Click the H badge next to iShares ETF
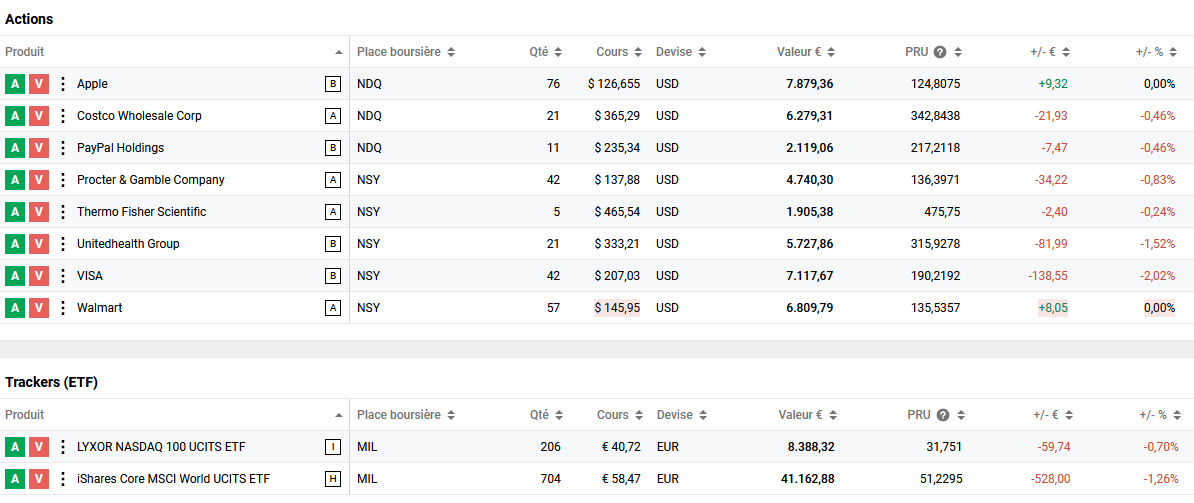Image resolution: width=1194 pixels, height=503 pixels. pos(333,479)
